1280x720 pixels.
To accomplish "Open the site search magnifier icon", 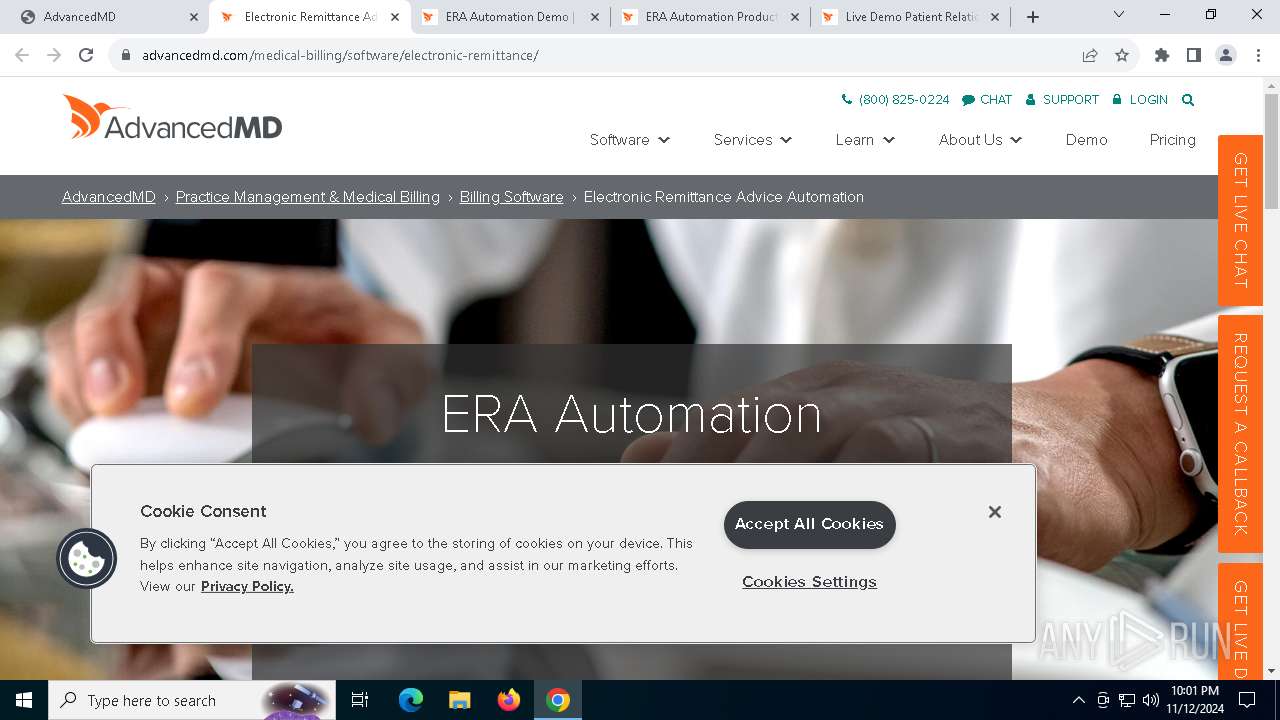I will pyautogui.click(x=1188, y=100).
